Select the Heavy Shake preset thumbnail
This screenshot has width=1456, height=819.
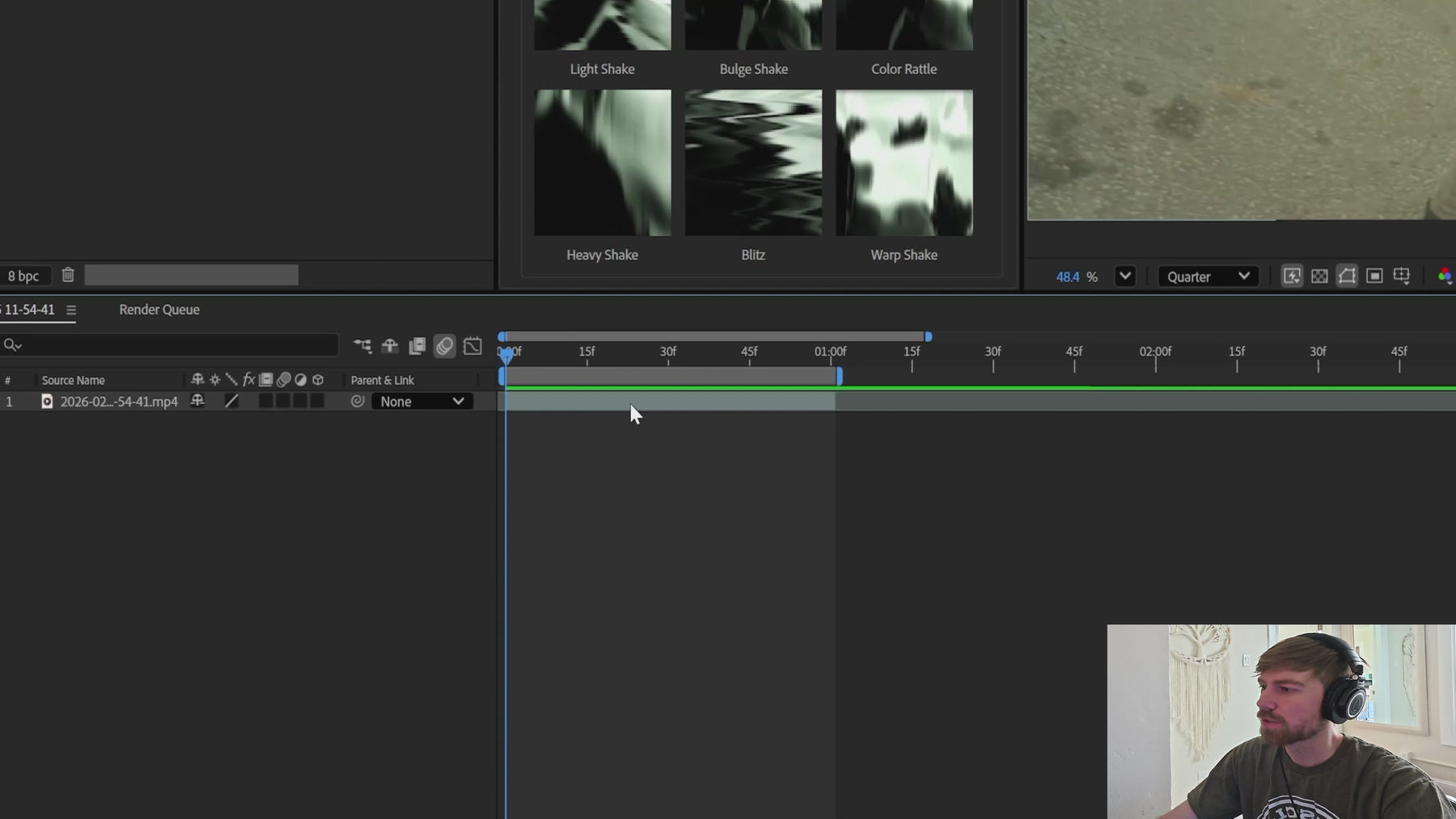(603, 163)
